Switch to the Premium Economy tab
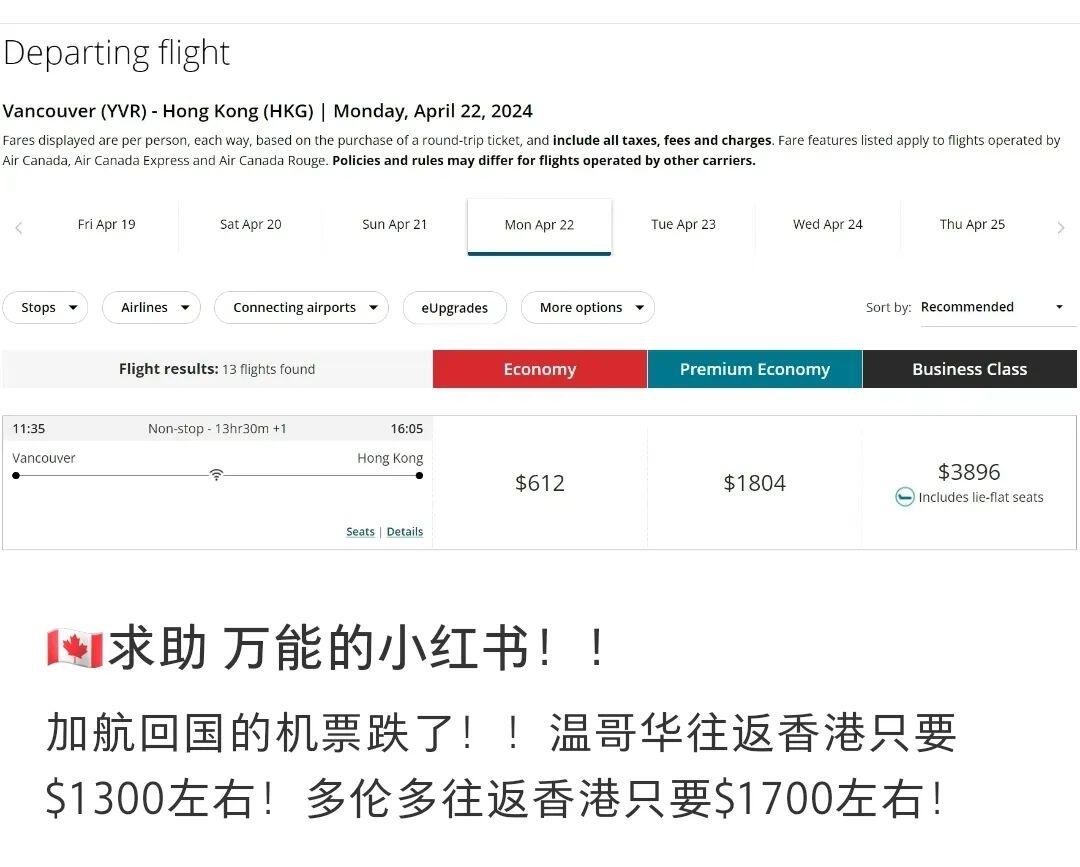 click(755, 369)
